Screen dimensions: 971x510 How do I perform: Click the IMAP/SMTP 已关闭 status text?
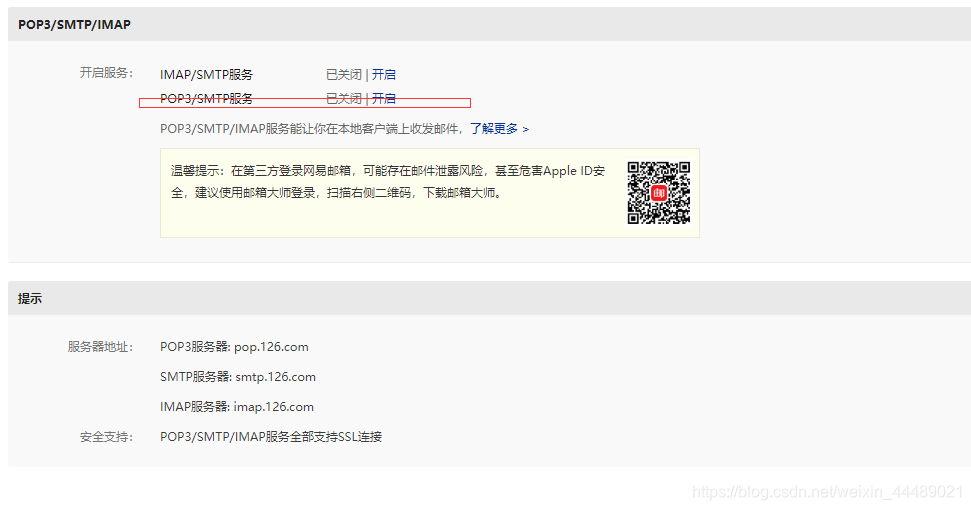pos(344,75)
